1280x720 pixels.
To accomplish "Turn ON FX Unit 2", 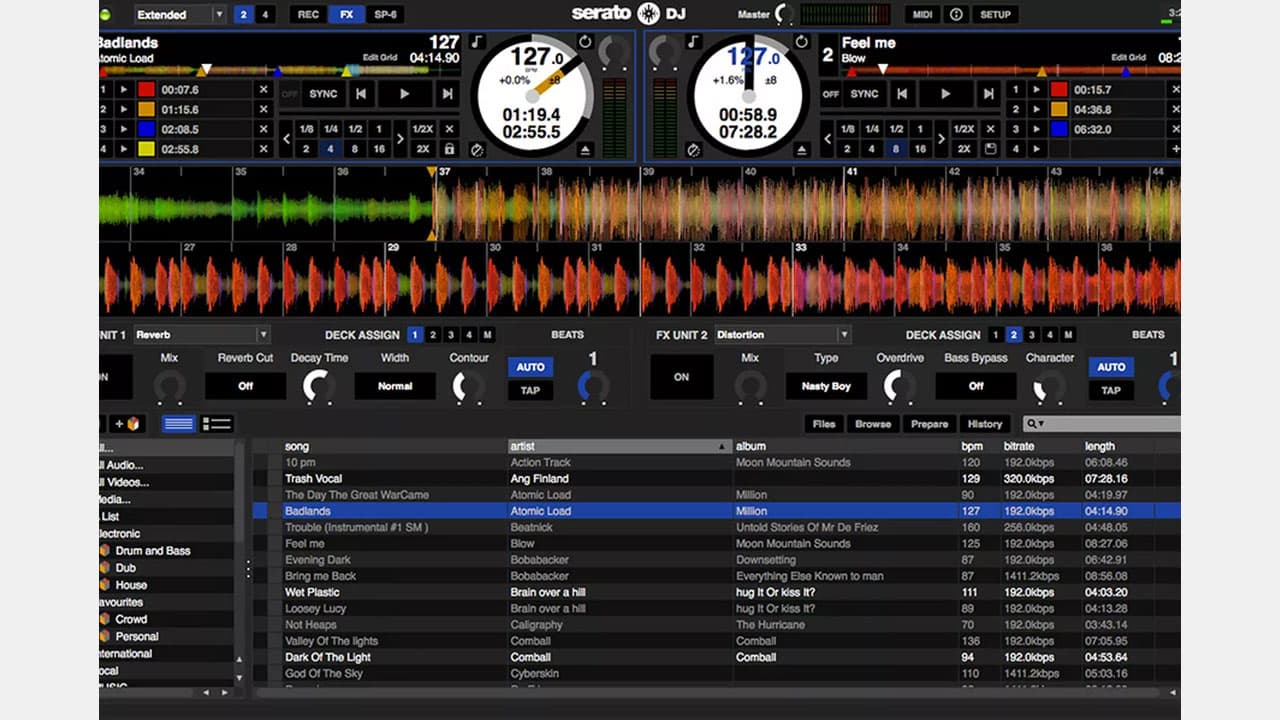I will coord(682,377).
